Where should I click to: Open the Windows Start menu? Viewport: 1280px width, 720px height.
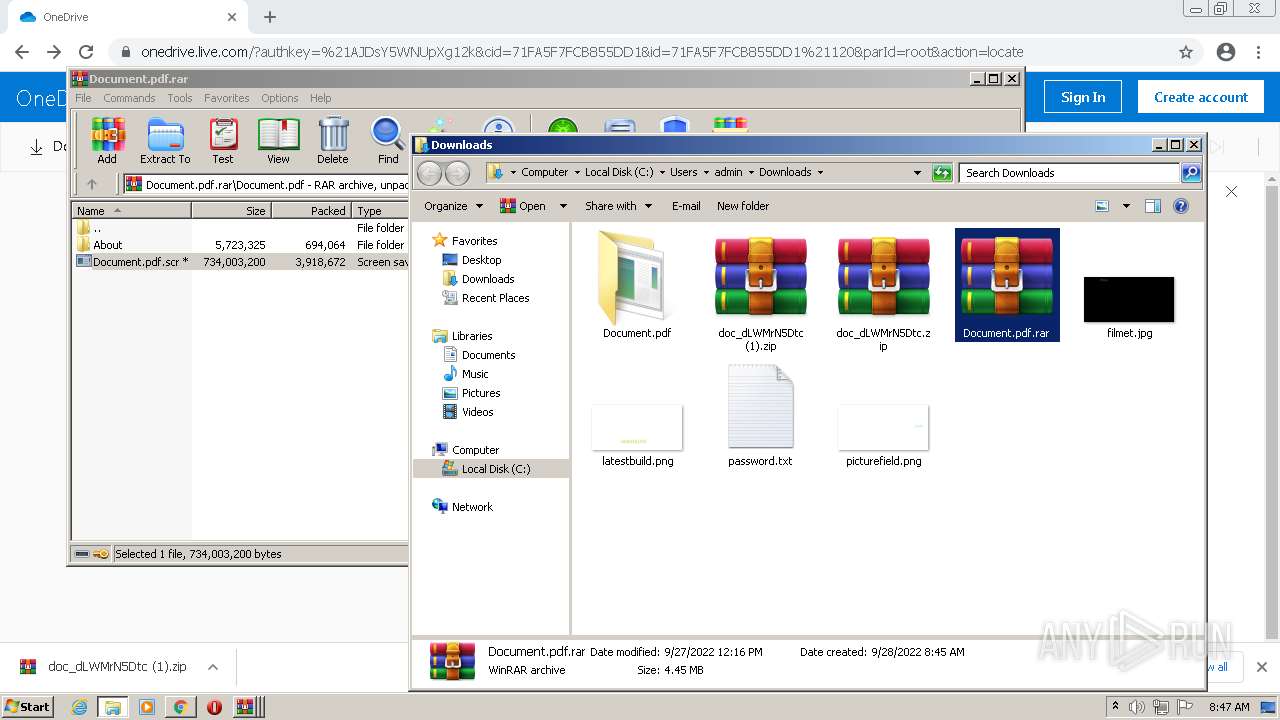(x=27, y=707)
